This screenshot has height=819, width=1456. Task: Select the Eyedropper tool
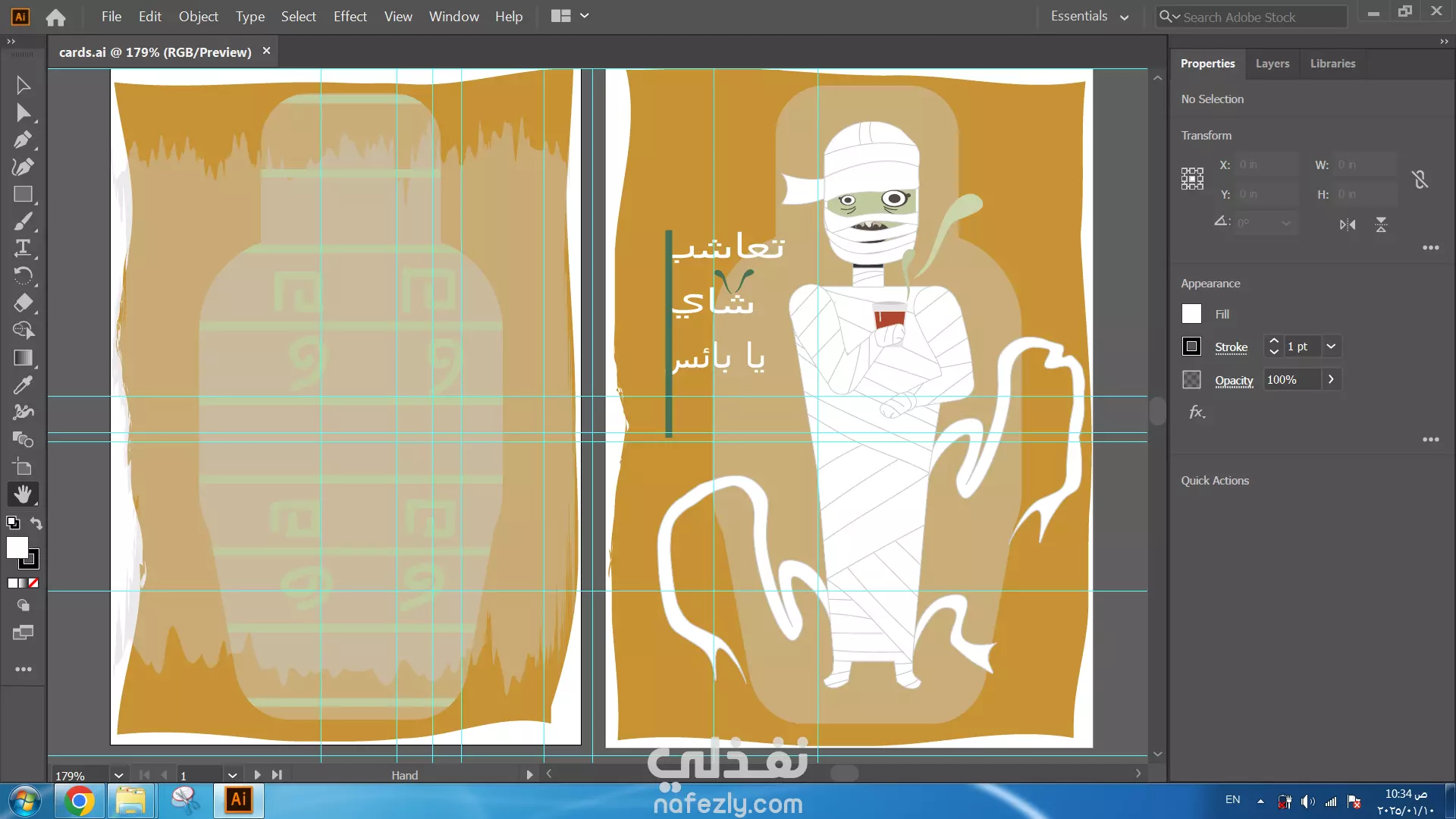tap(23, 384)
